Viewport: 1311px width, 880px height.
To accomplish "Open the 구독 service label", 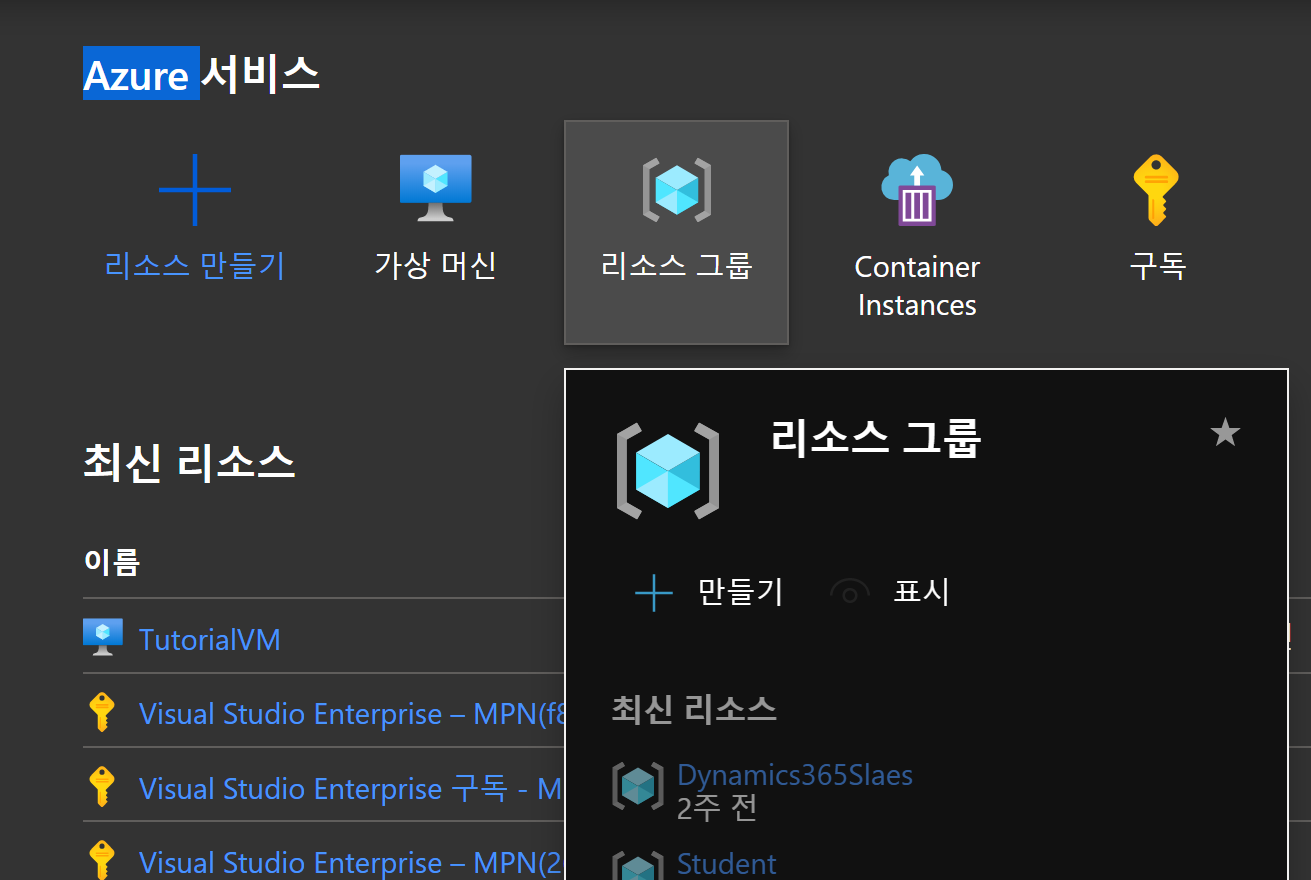I will (1157, 266).
